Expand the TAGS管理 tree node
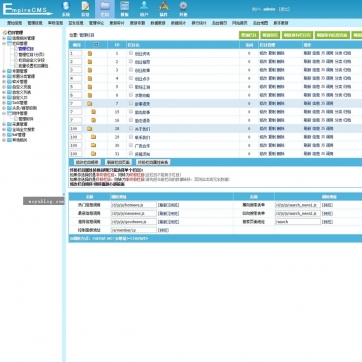 [x=4, y=103]
